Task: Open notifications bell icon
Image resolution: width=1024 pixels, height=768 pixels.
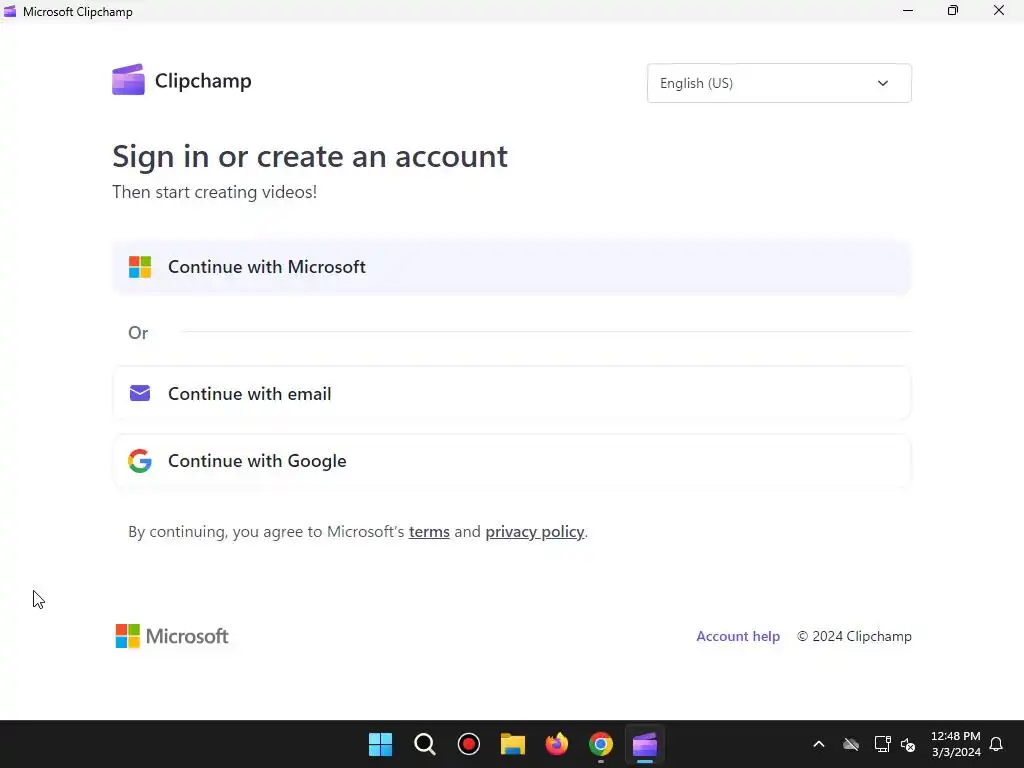Action: pyautogui.click(x=996, y=744)
